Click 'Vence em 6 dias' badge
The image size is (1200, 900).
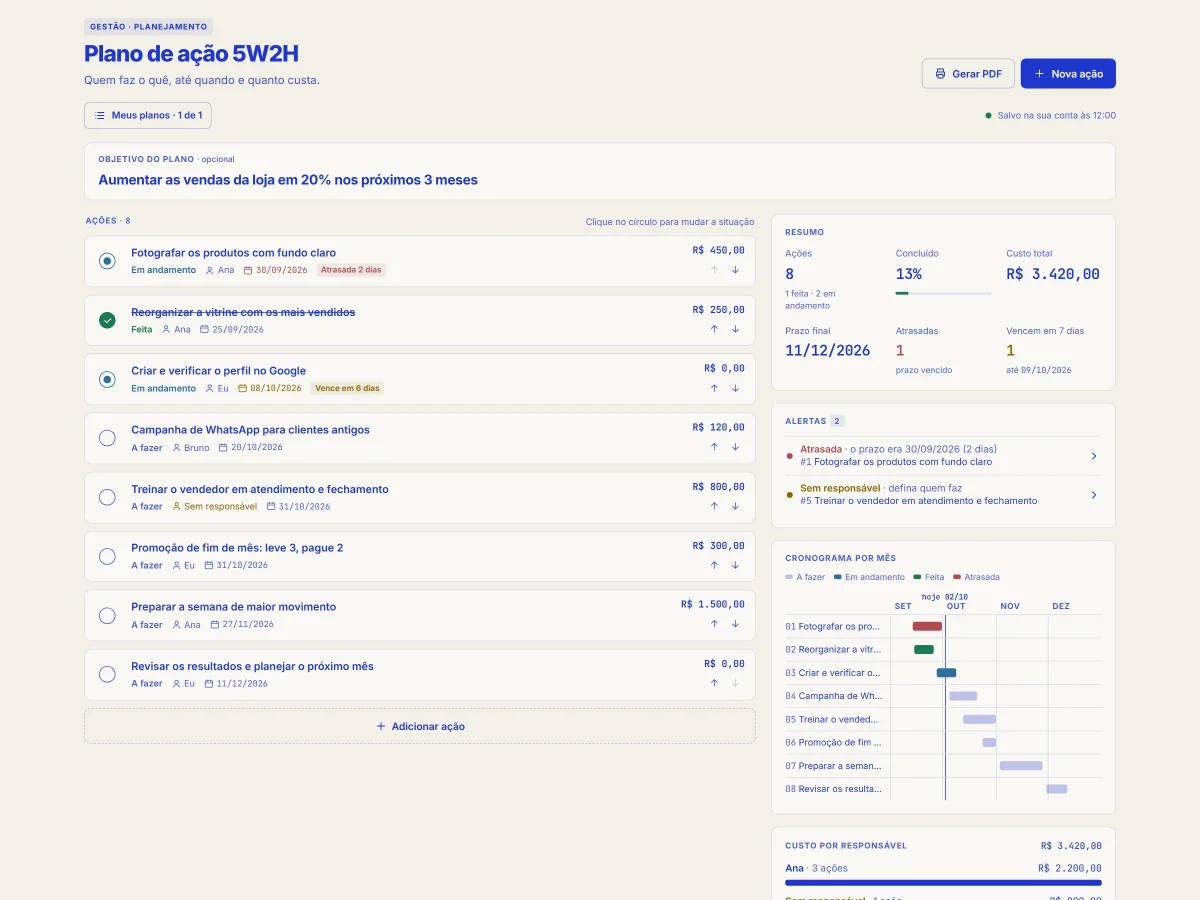click(347, 388)
